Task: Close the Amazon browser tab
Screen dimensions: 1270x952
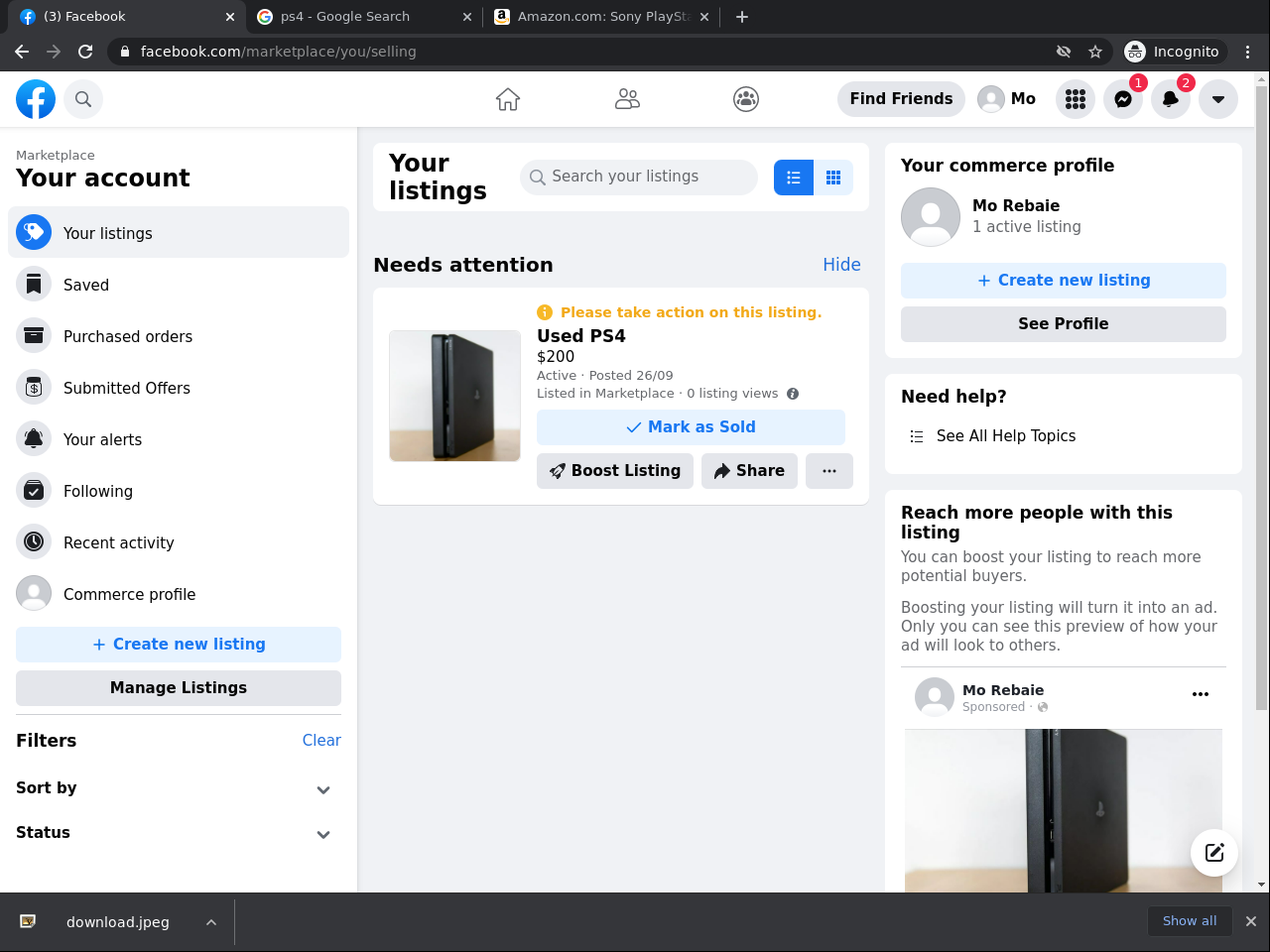Action: [x=704, y=17]
